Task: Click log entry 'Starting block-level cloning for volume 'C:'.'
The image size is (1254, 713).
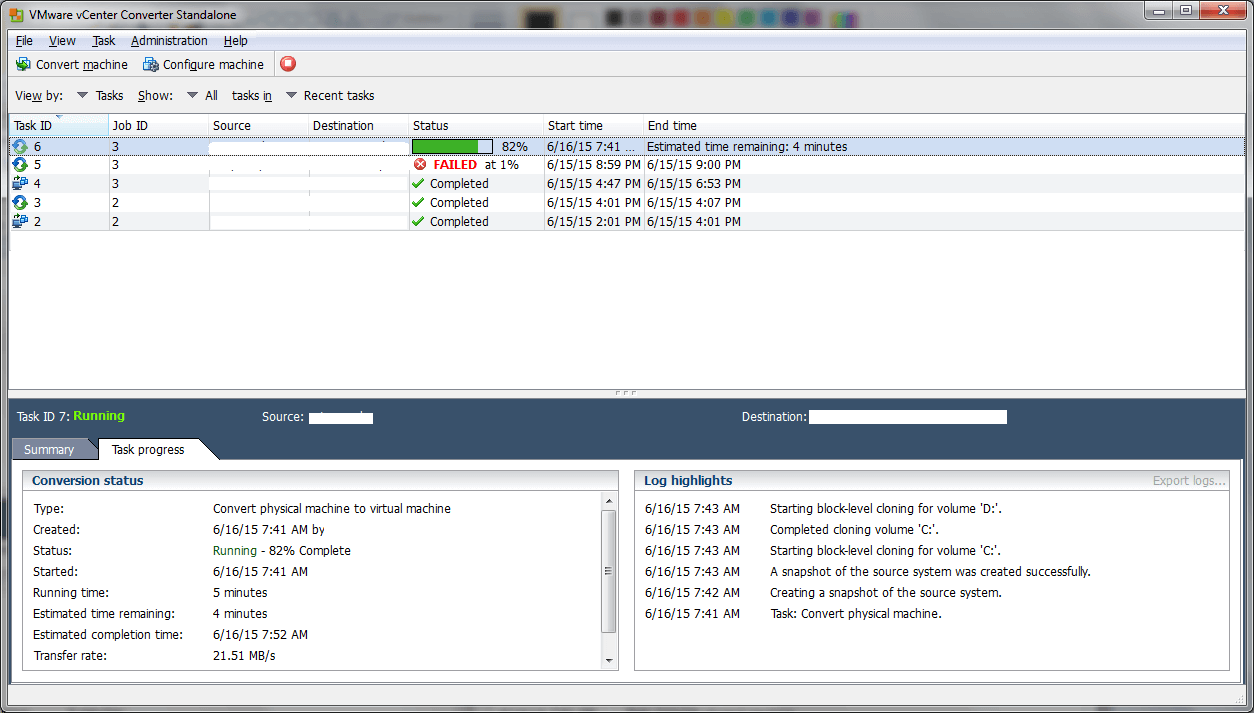Action: [x=886, y=551]
